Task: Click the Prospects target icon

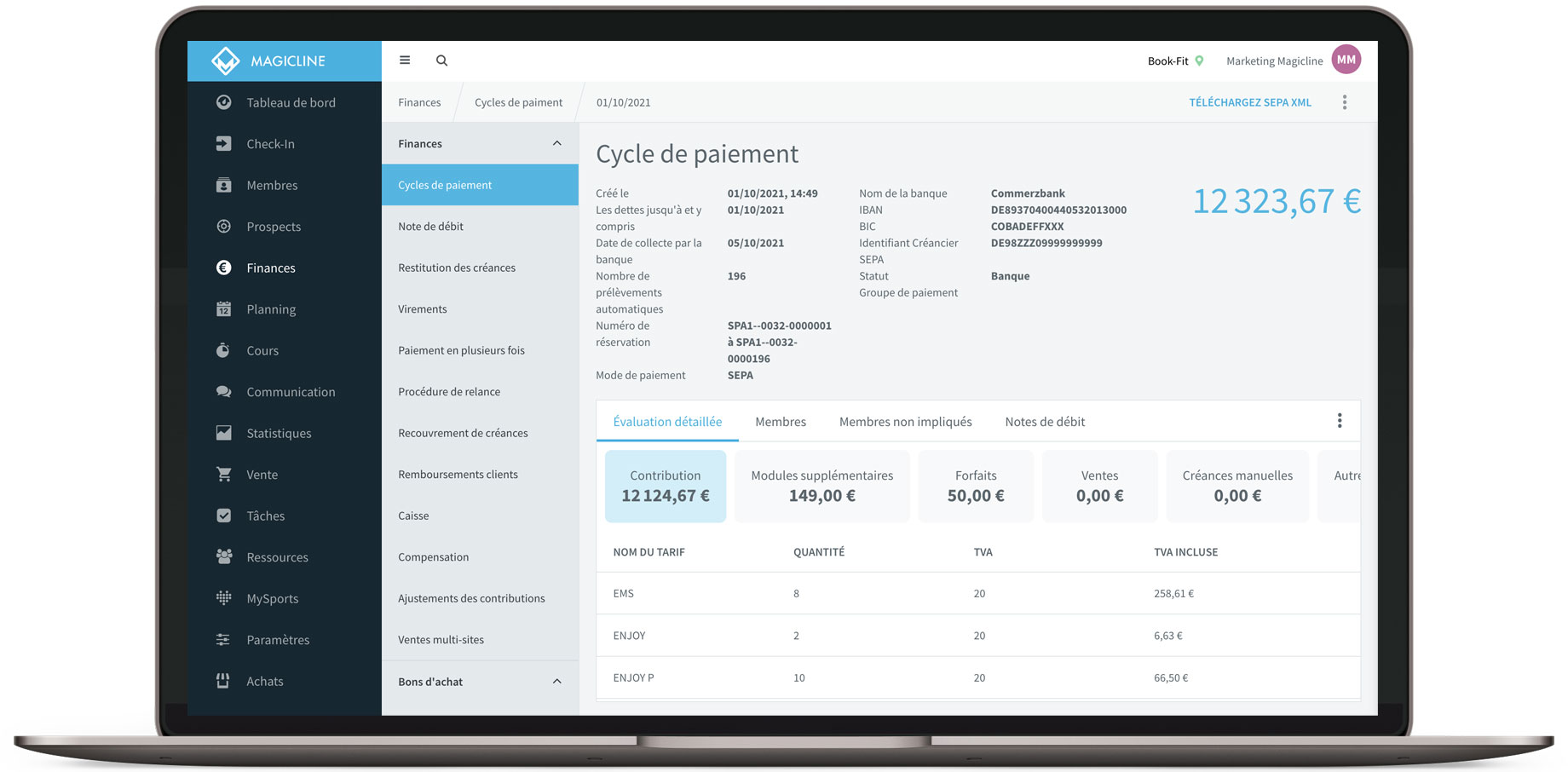Action: pos(223,227)
